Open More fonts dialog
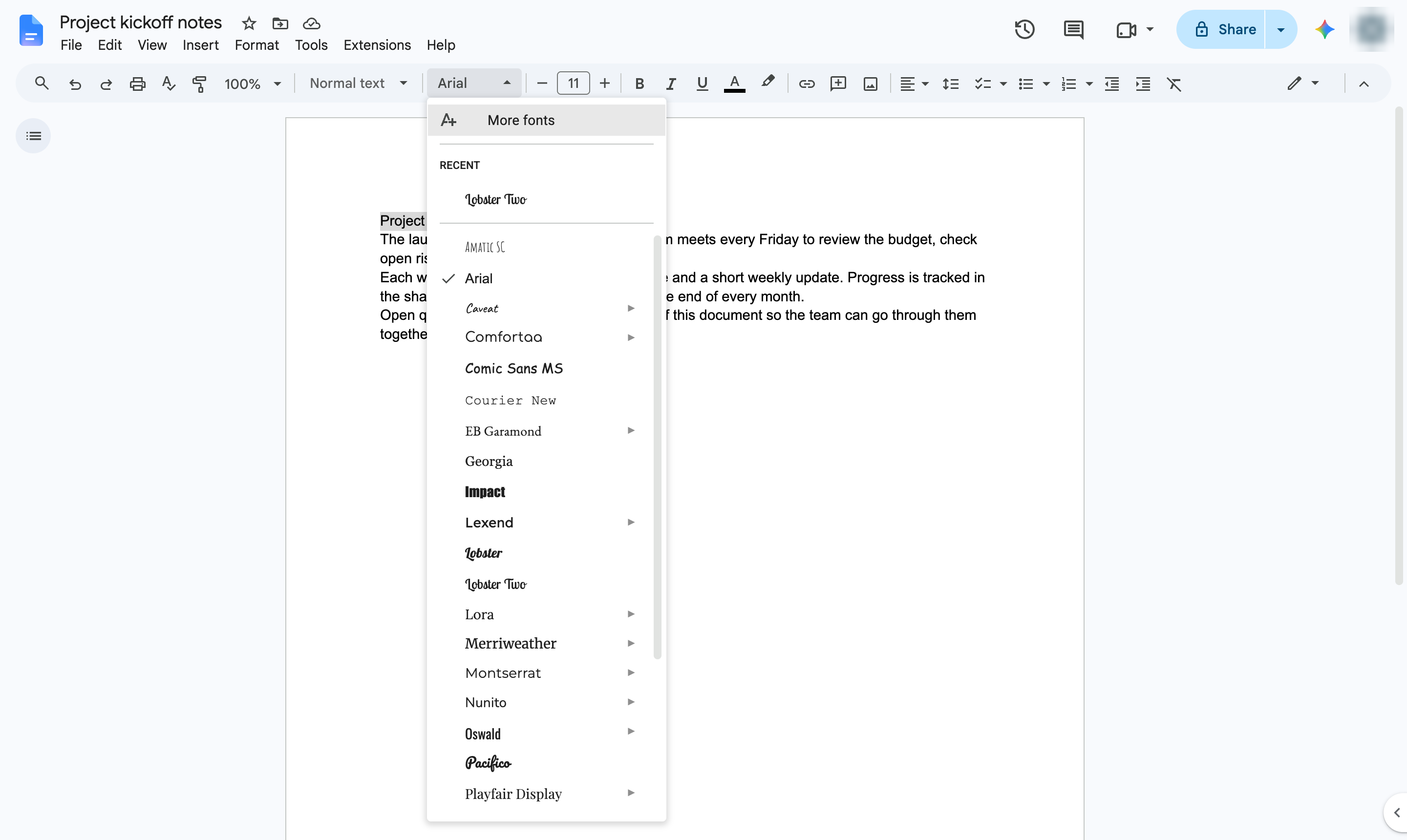The height and width of the screenshot is (840, 1407). tap(546, 120)
